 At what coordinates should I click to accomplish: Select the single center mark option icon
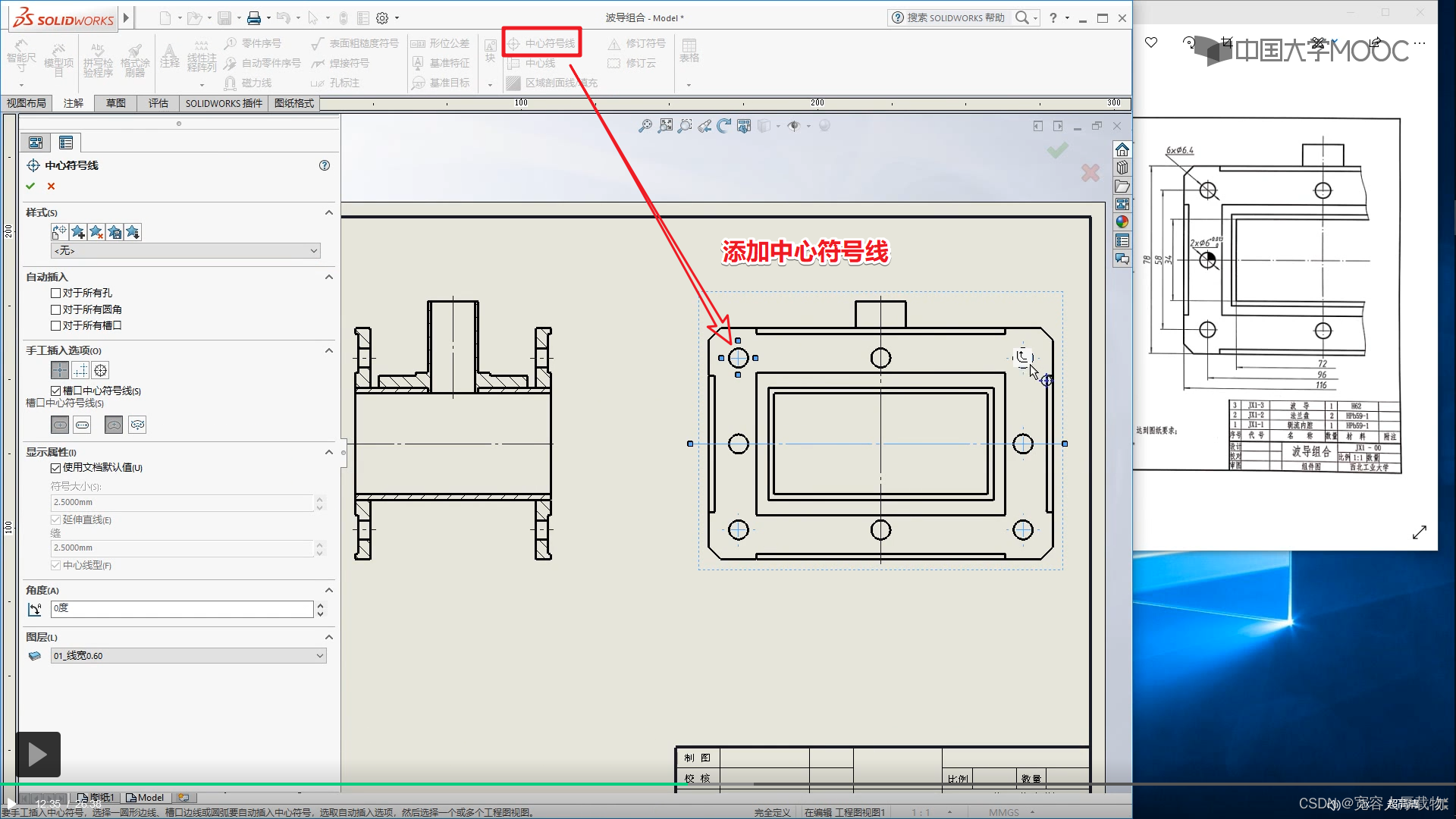tap(60, 370)
